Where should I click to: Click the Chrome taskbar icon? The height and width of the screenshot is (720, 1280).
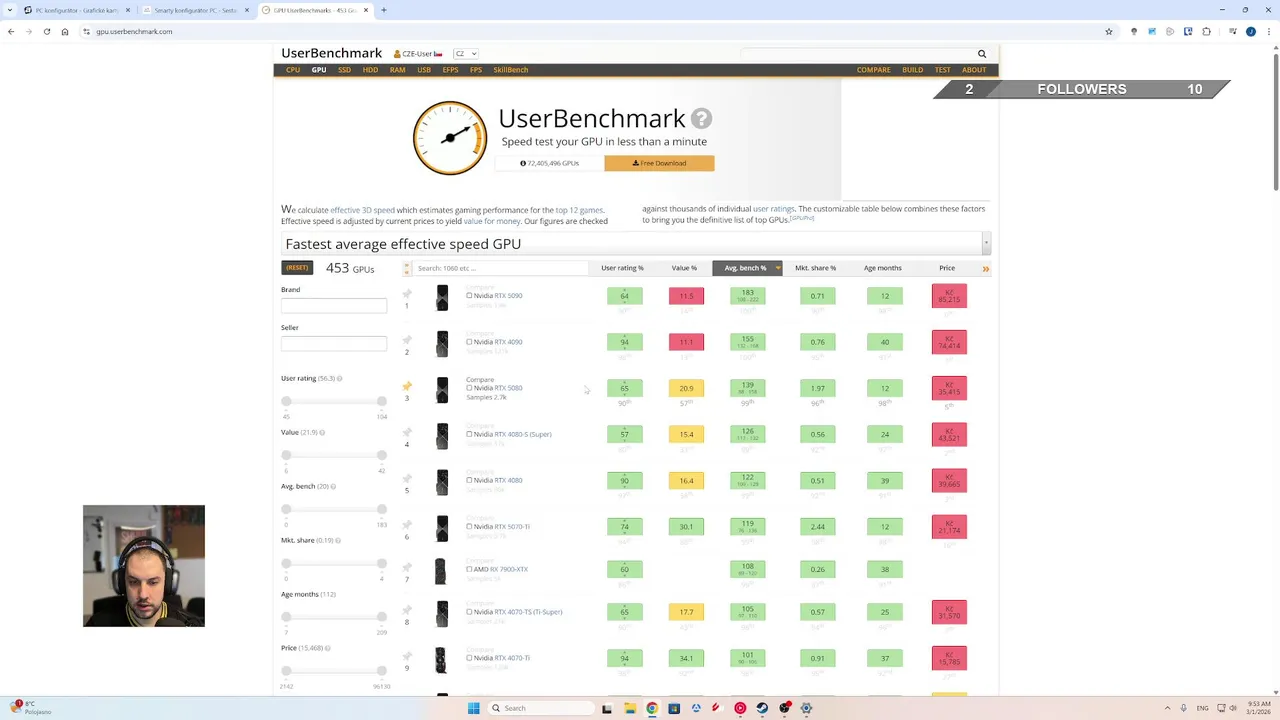point(652,708)
